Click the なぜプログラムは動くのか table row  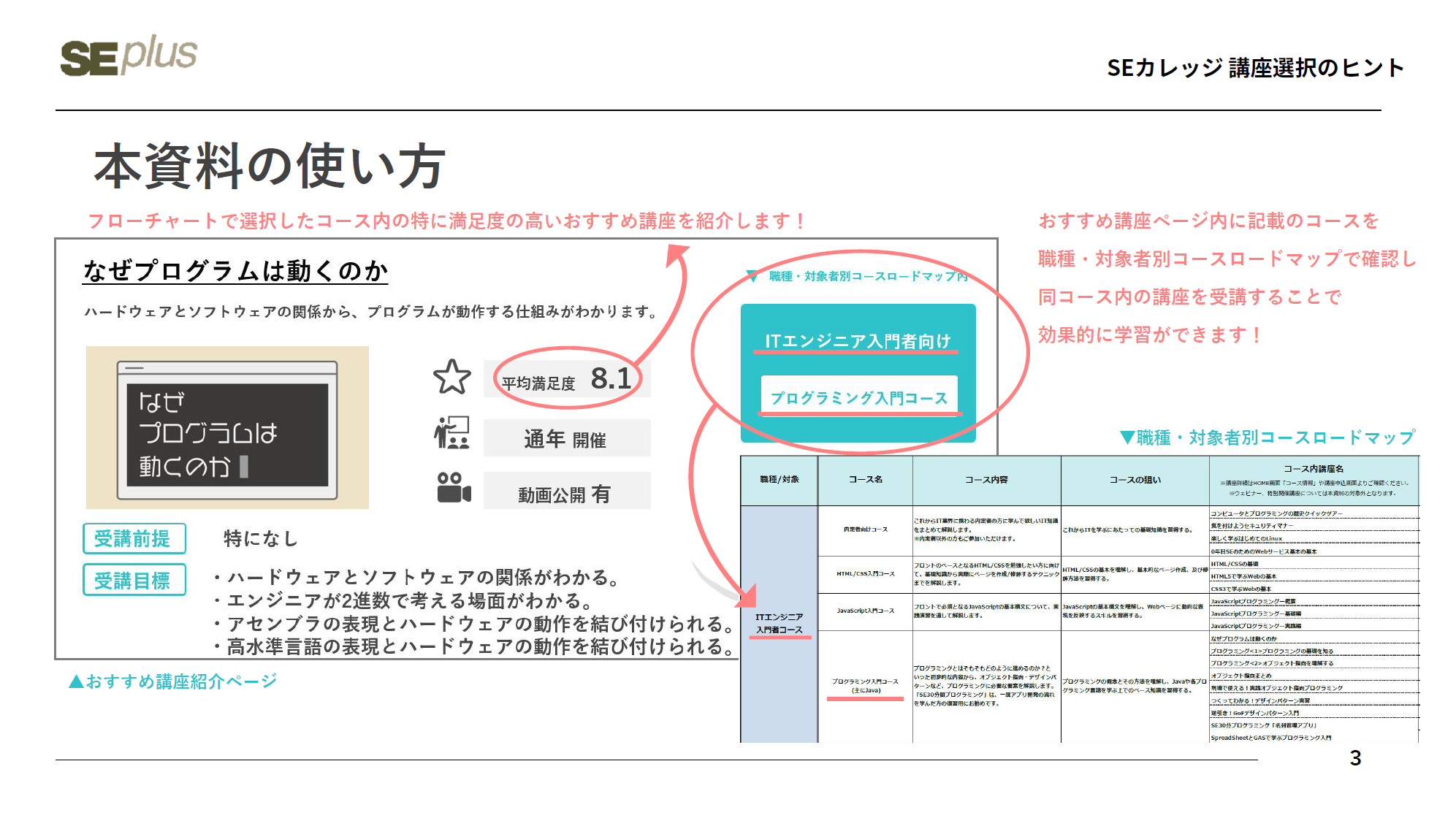1314,639
